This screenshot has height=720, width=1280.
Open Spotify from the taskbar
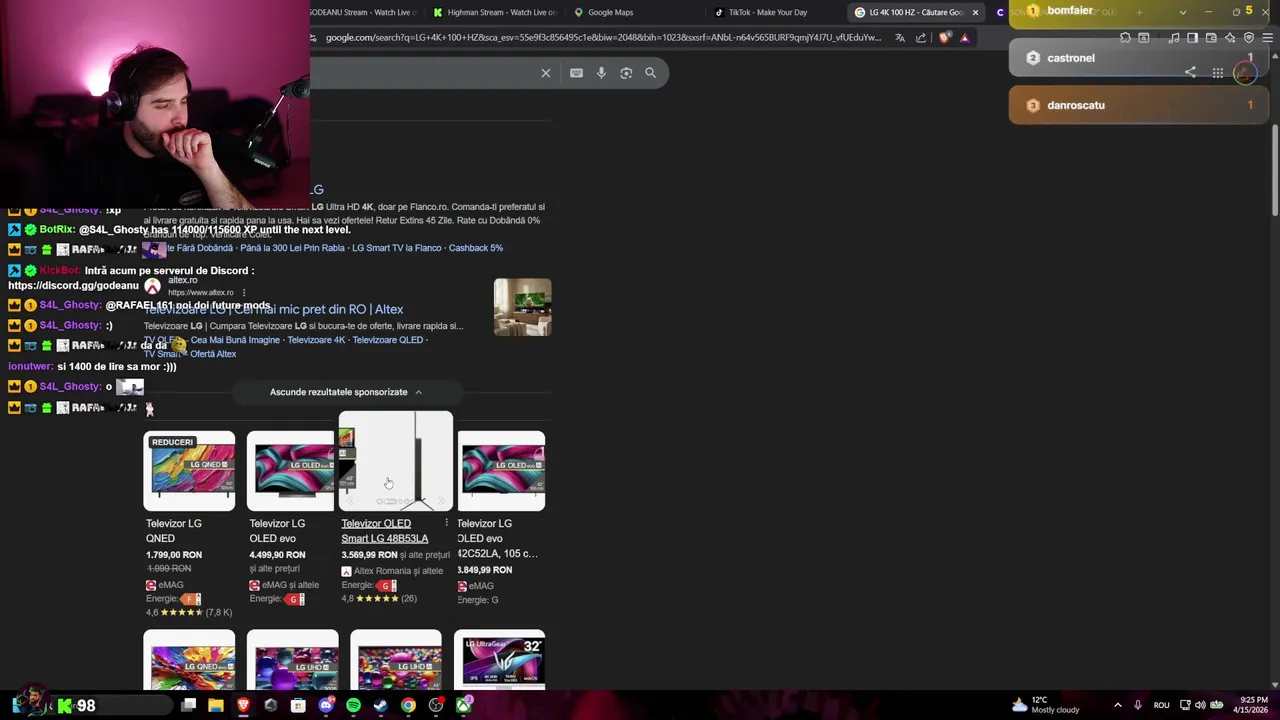tap(353, 705)
